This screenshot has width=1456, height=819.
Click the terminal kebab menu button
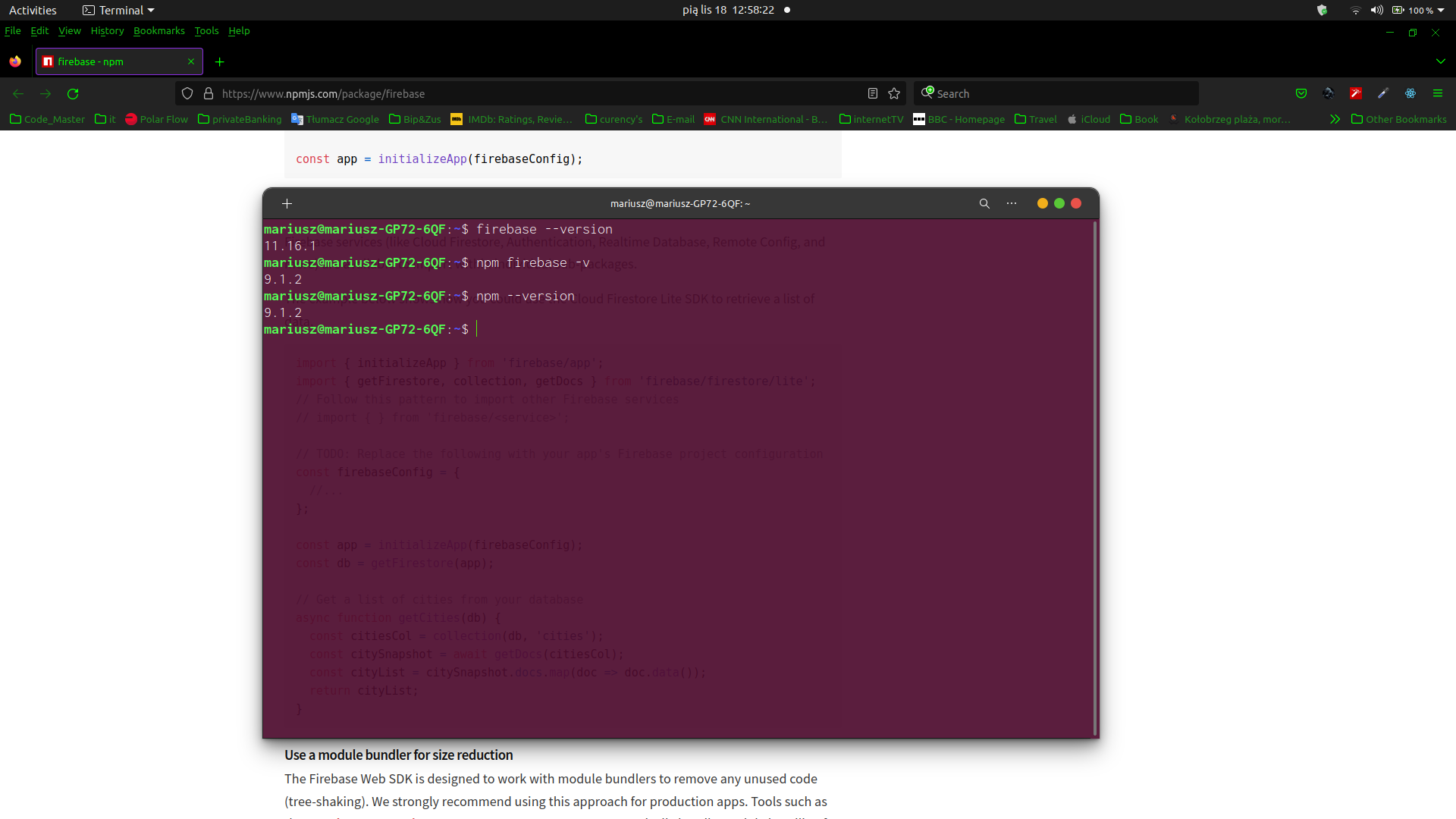coord(1012,203)
